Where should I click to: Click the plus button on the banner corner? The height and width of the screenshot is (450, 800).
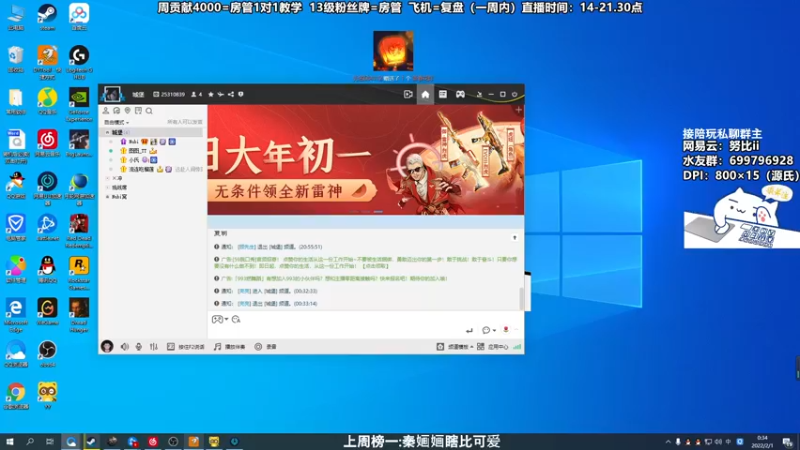[518, 110]
